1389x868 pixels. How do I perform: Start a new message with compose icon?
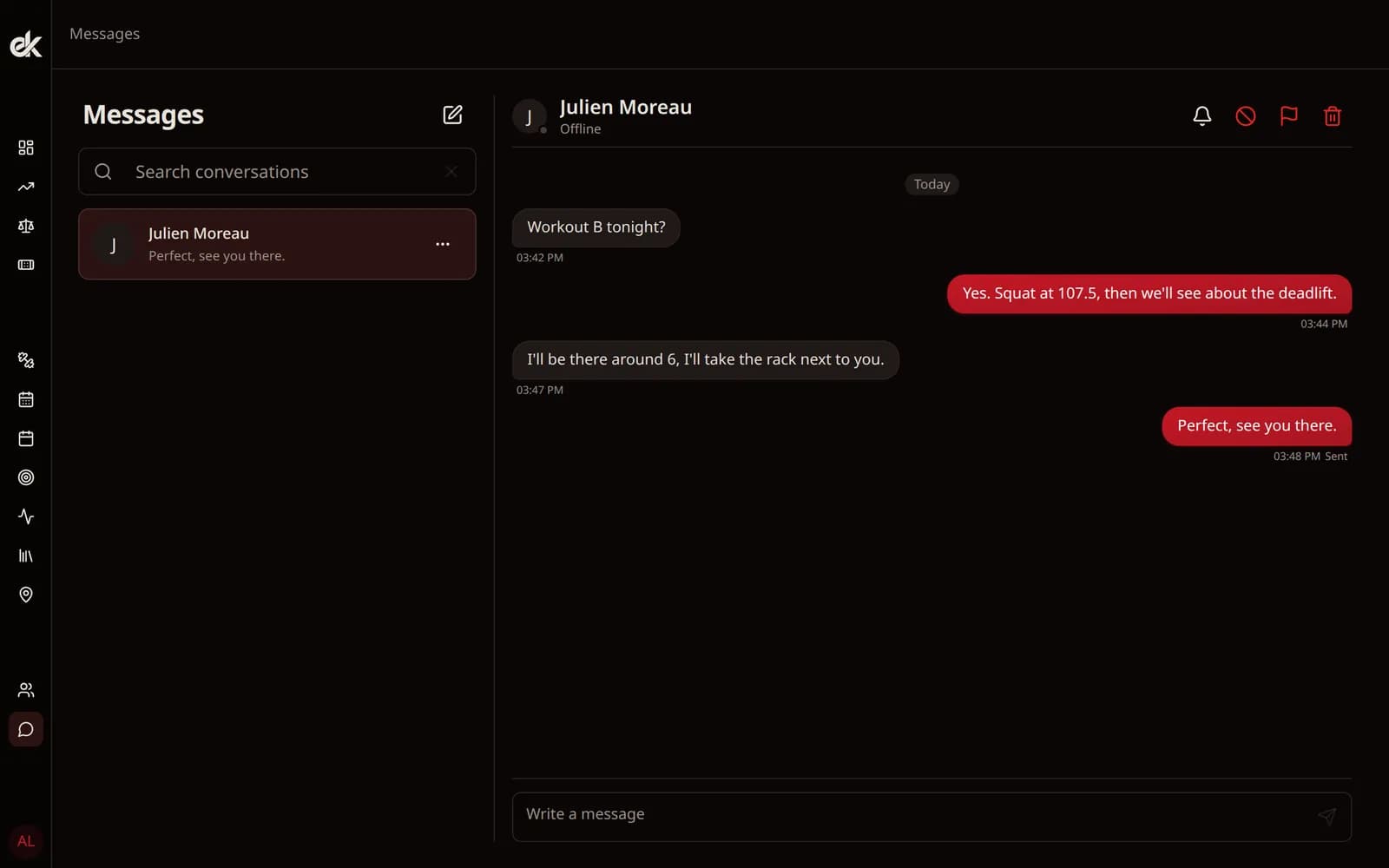[x=452, y=115]
